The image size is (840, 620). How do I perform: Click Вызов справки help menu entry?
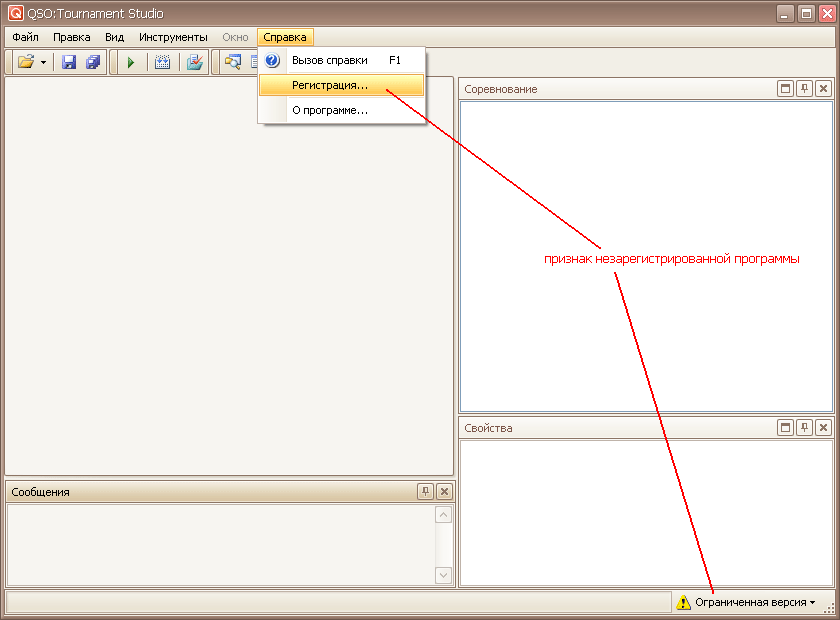coord(329,60)
